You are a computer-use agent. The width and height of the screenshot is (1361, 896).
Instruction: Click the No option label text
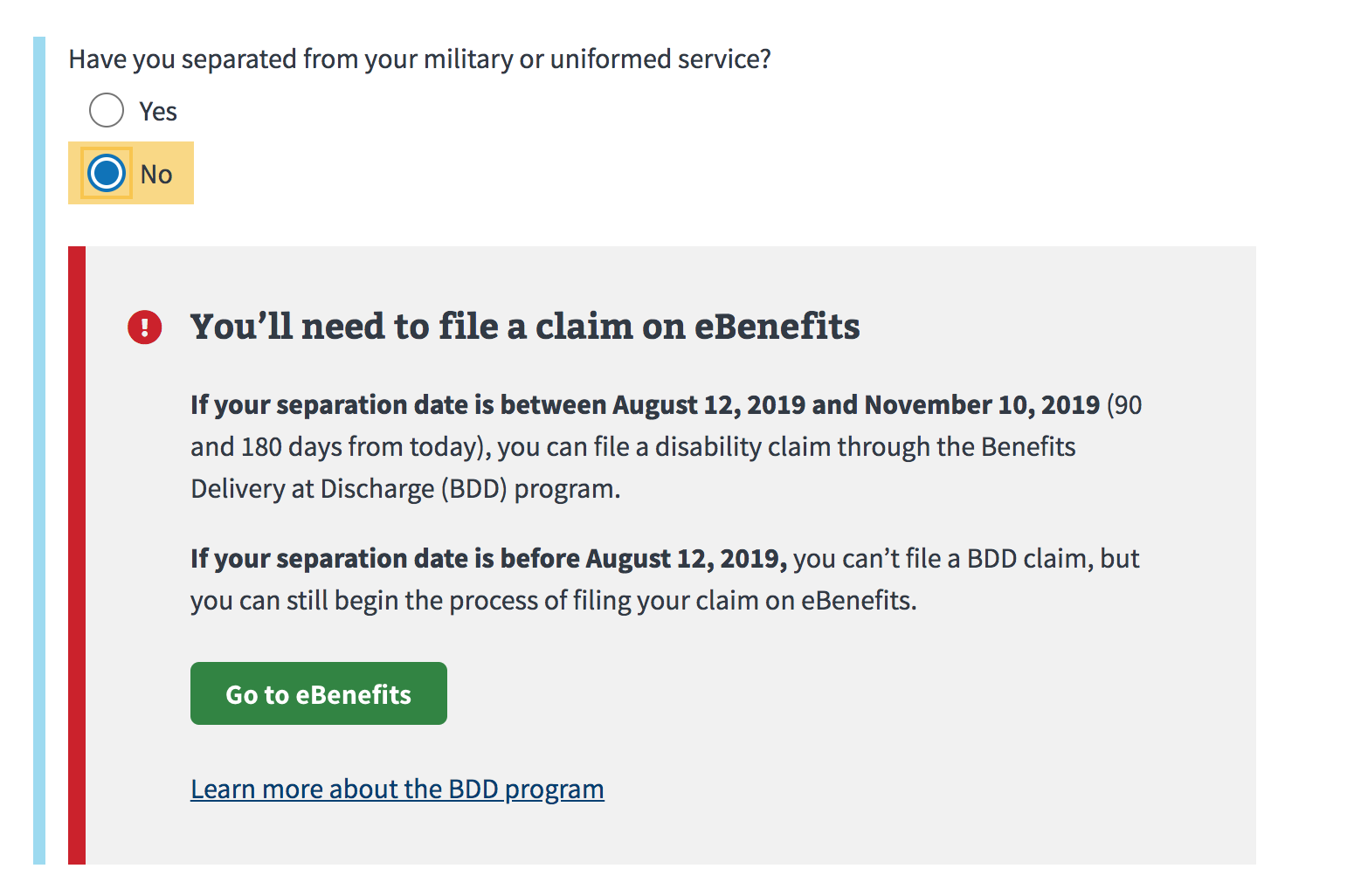tap(156, 175)
